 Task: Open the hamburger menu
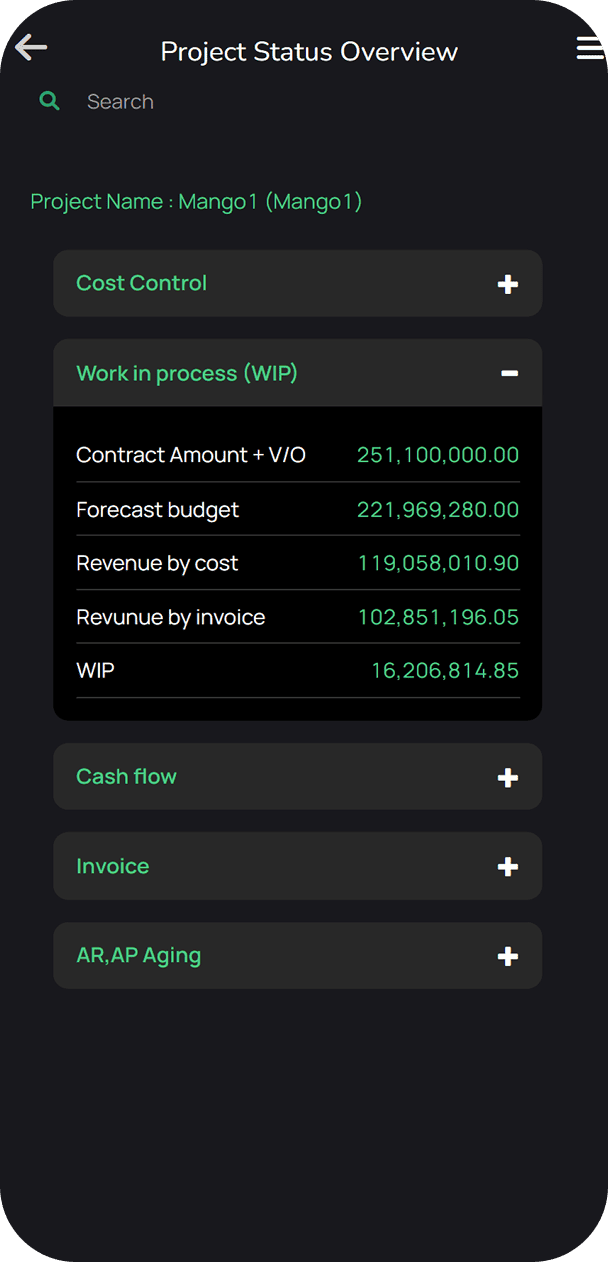click(589, 48)
